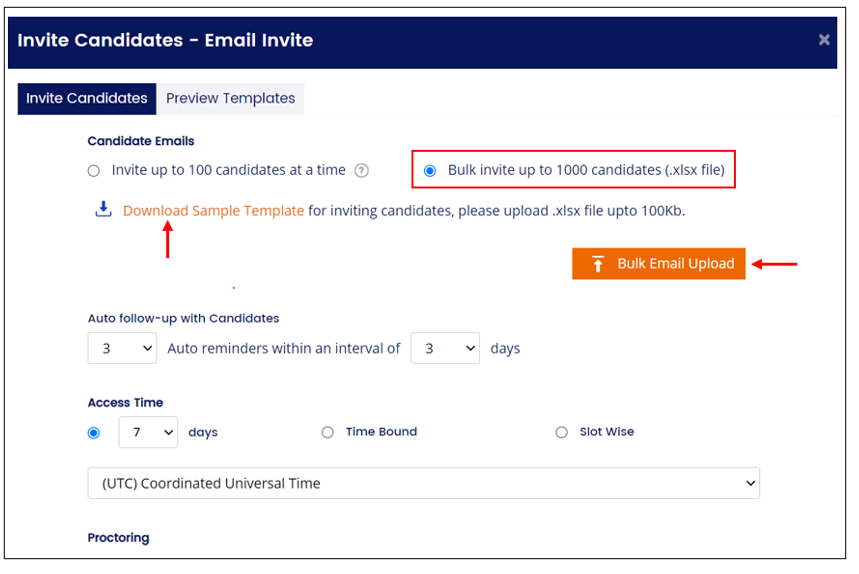Choose the Time Bound access option
The height and width of the screenshot is (574, 859).
(328, 433)
